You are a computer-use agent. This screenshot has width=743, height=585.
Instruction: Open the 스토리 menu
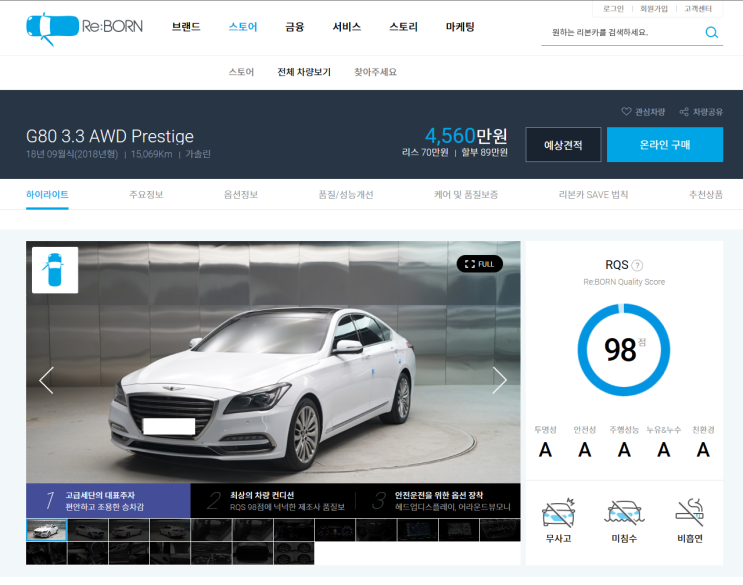pyautogui.click(x=403, y=27)
